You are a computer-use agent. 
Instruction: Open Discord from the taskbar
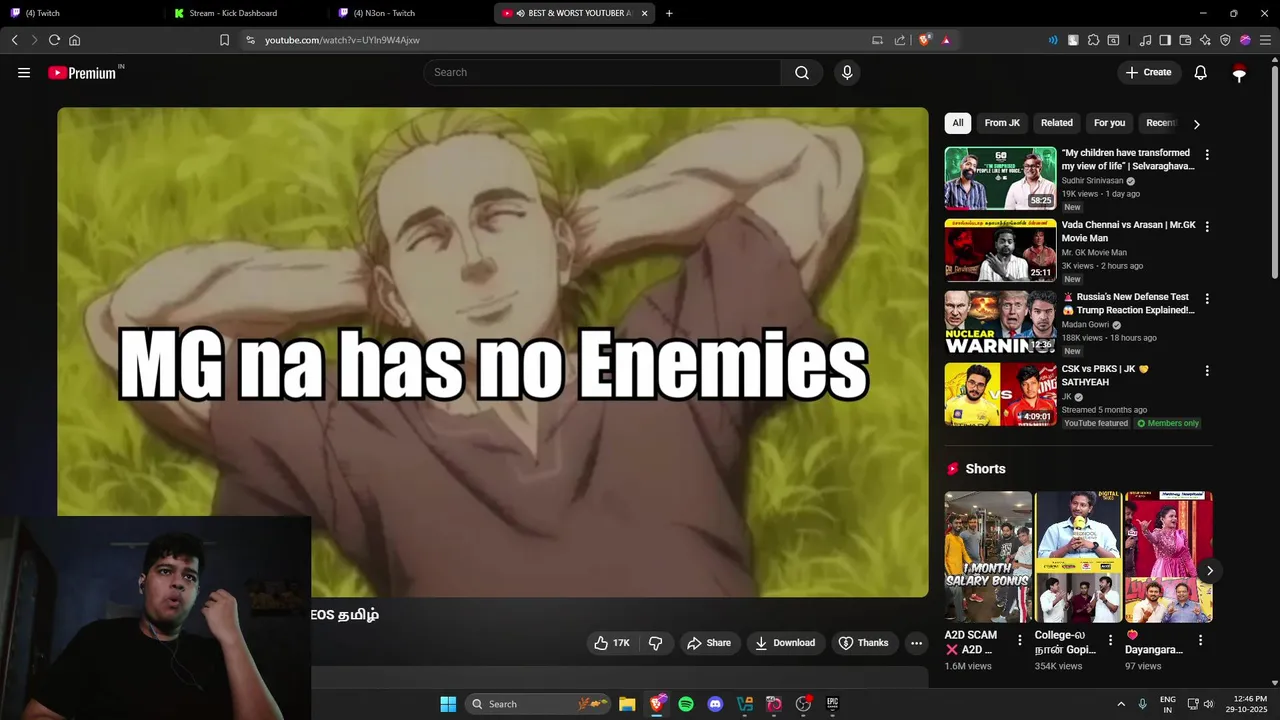tap(715, 704)
